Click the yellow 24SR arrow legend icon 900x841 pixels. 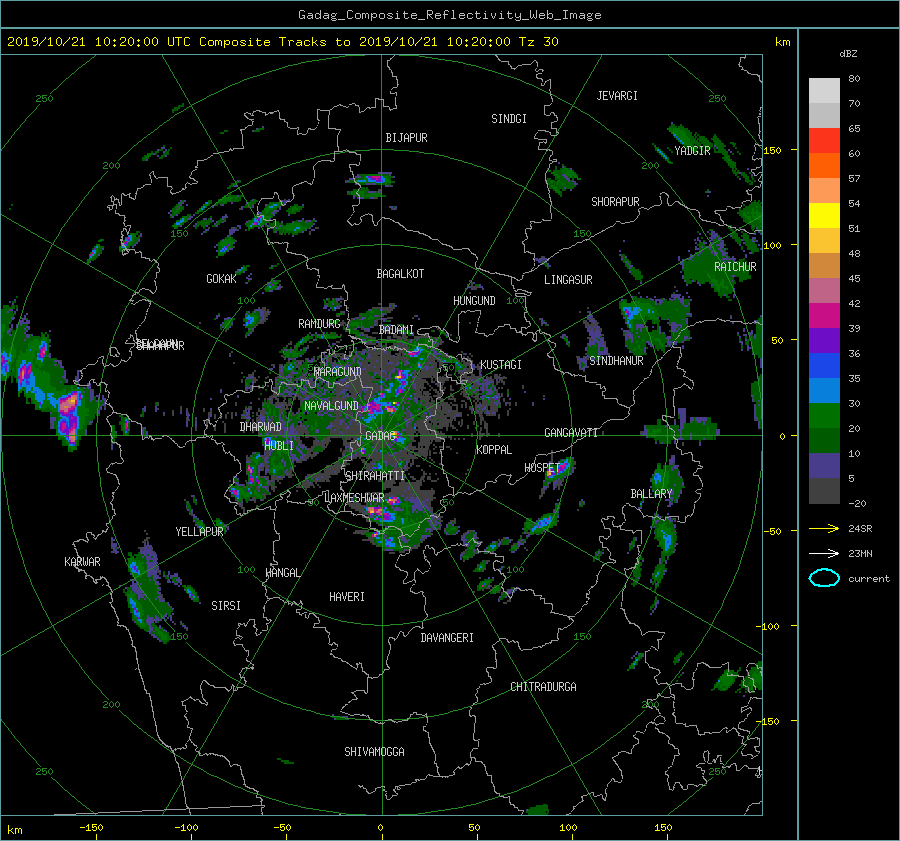tap(824, 528)
